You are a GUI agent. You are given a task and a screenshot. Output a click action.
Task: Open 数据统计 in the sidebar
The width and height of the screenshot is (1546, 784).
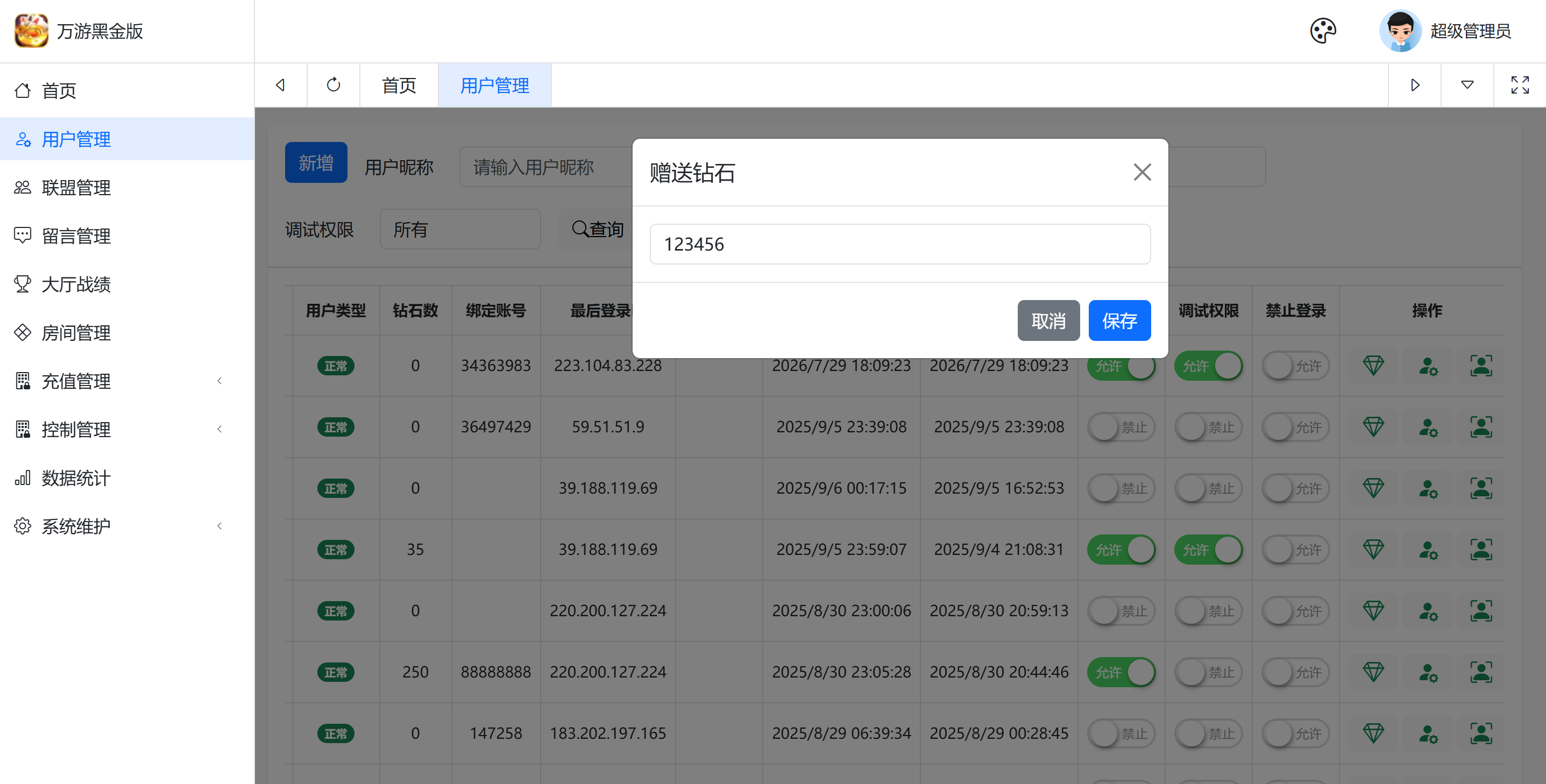(x=126, y=477)
